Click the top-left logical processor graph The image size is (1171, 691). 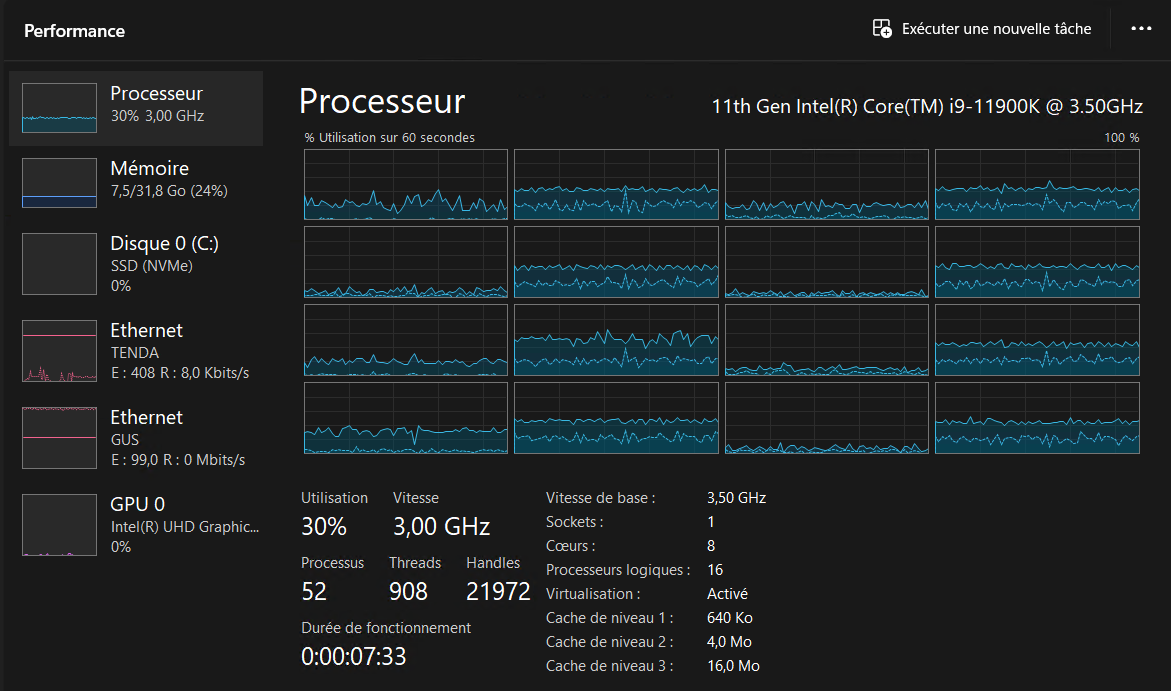(x=406, y=185)
